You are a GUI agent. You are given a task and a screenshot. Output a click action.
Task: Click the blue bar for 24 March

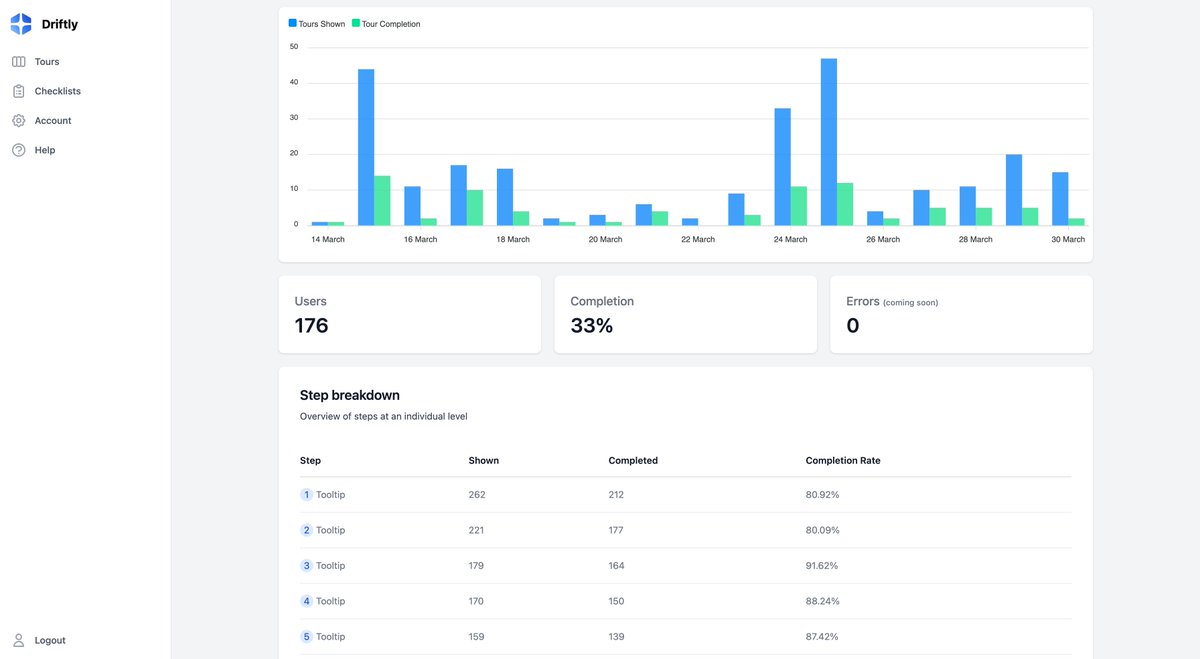coord(783,166)
